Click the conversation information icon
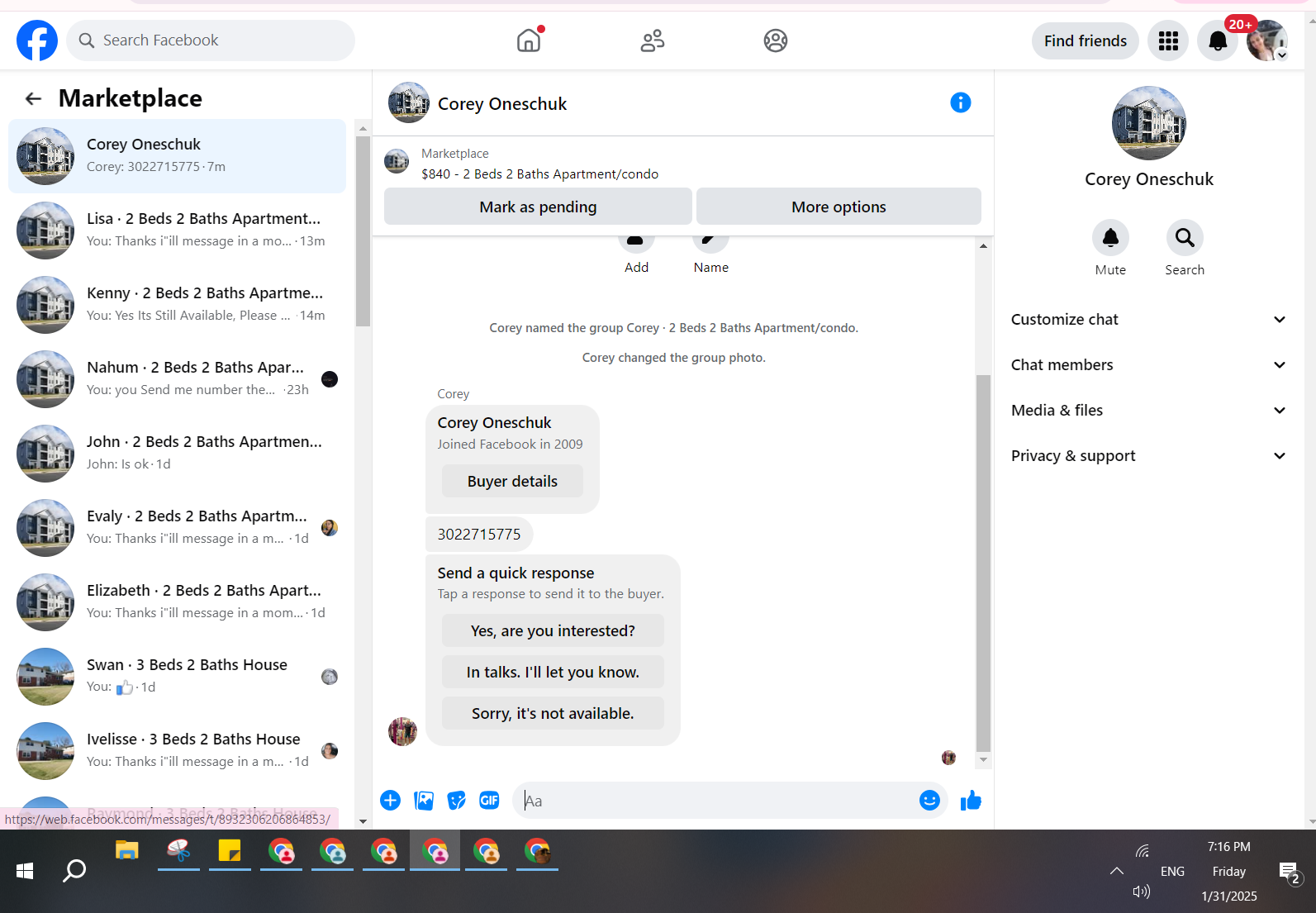 (x=960, y=102)
